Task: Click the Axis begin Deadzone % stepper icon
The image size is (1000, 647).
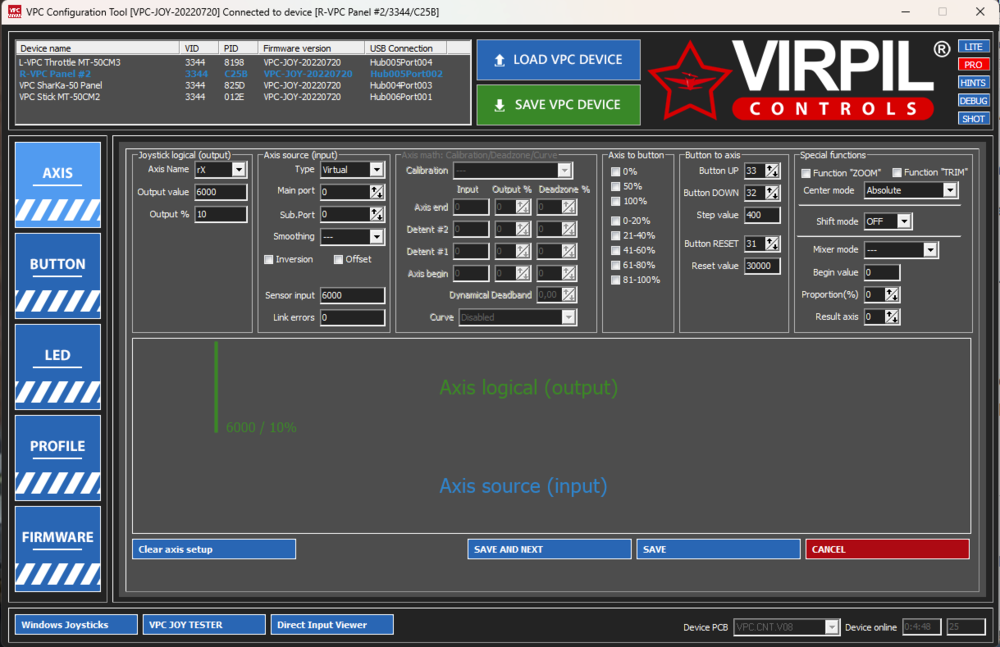Action: [569, 274]
